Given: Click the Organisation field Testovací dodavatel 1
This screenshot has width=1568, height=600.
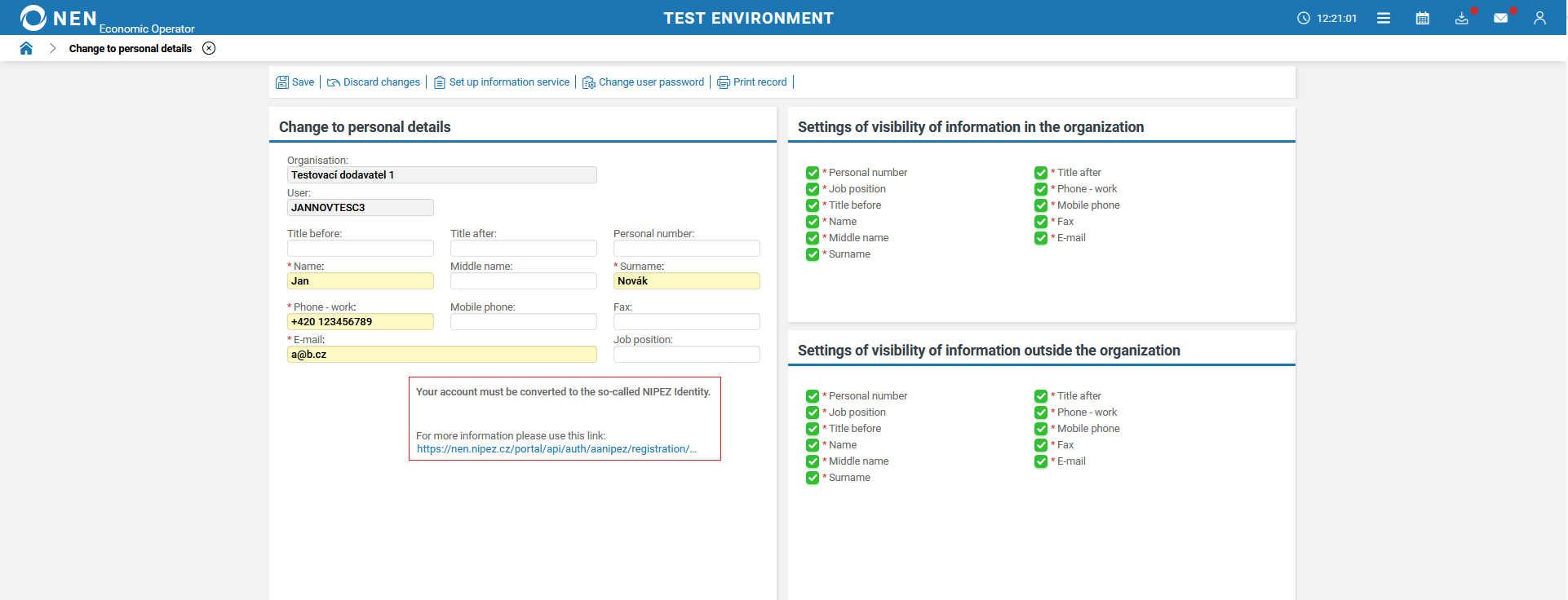Looking at the screenshot, I should pyautogui.click(x=442, y=175).
